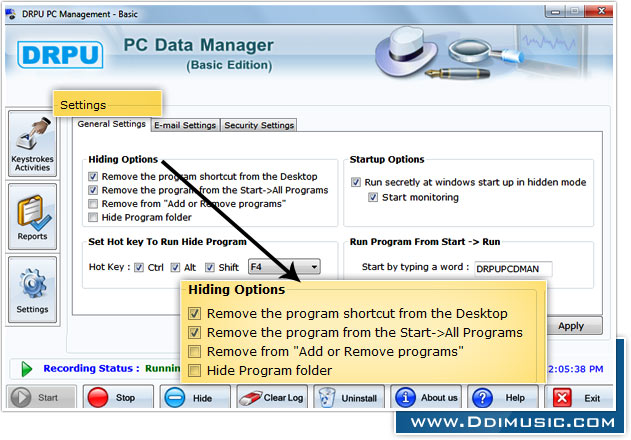Screen dimensions: 631x440
Task: Enable Hide Program folder checkbox in Settings tab
Action: (x=93, y=217)
